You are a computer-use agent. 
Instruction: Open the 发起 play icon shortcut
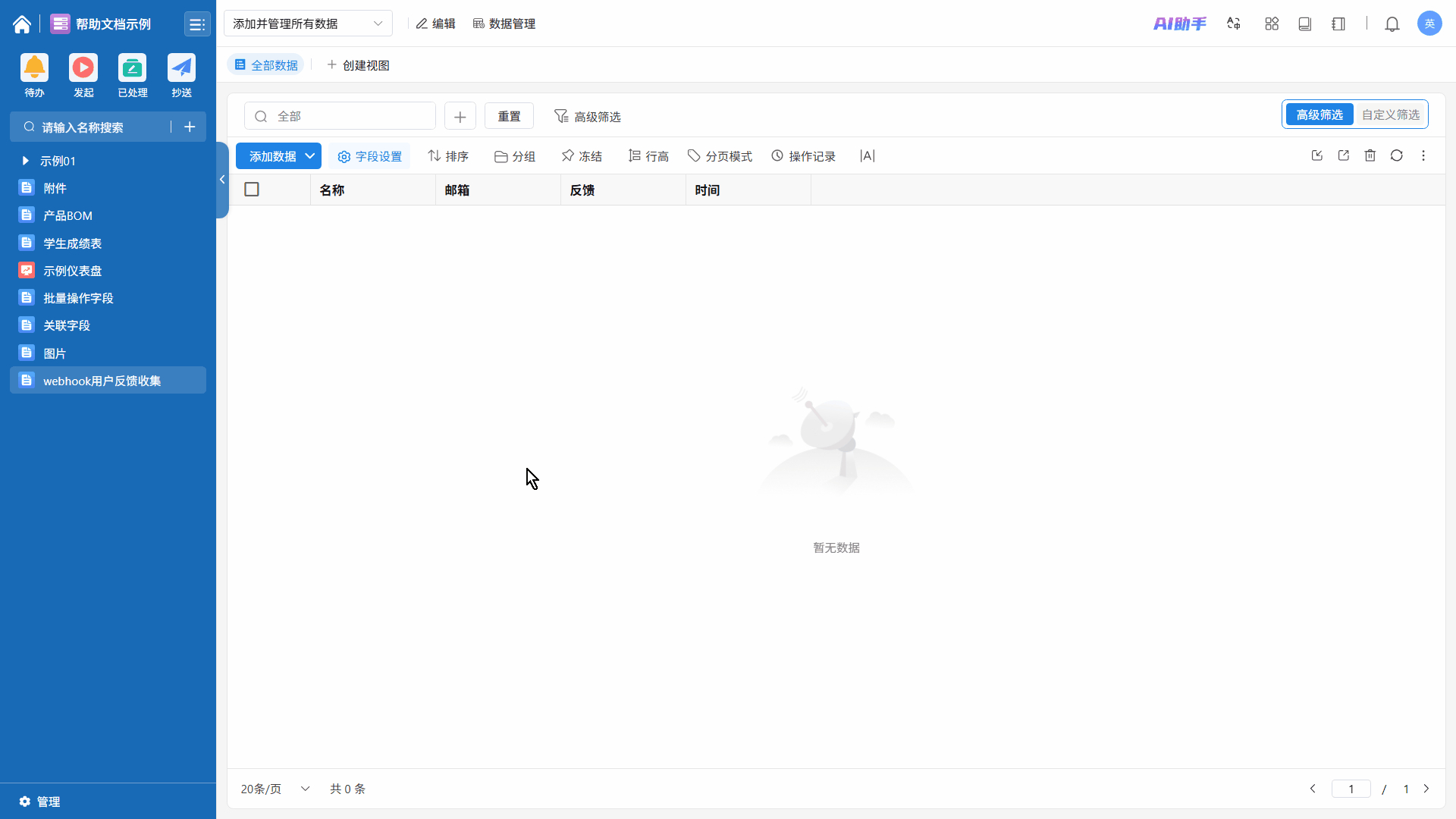pyautogui.click(x=83, y=68)
